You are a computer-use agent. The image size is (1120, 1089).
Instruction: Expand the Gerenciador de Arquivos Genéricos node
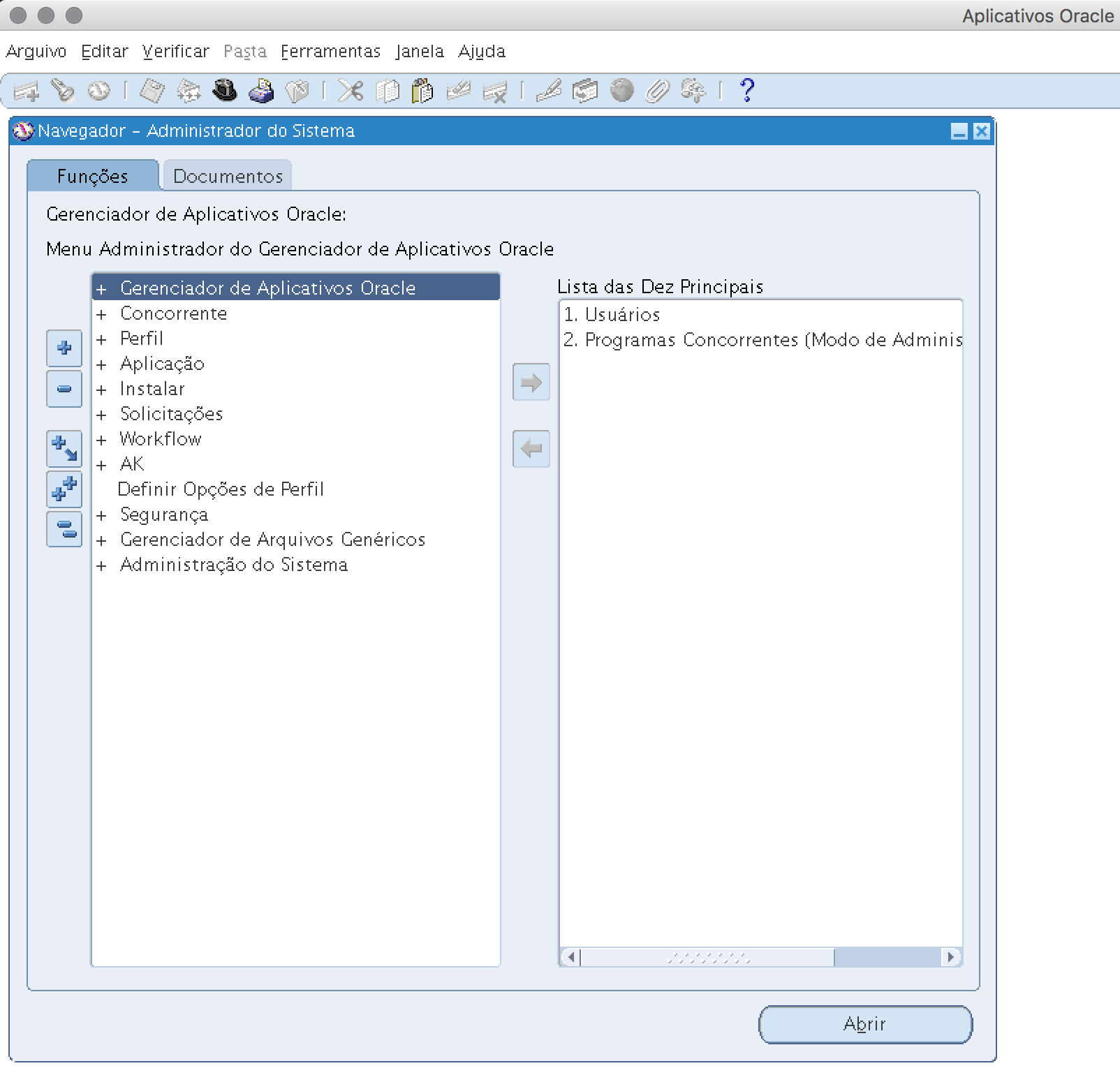(x=102, y=541)
